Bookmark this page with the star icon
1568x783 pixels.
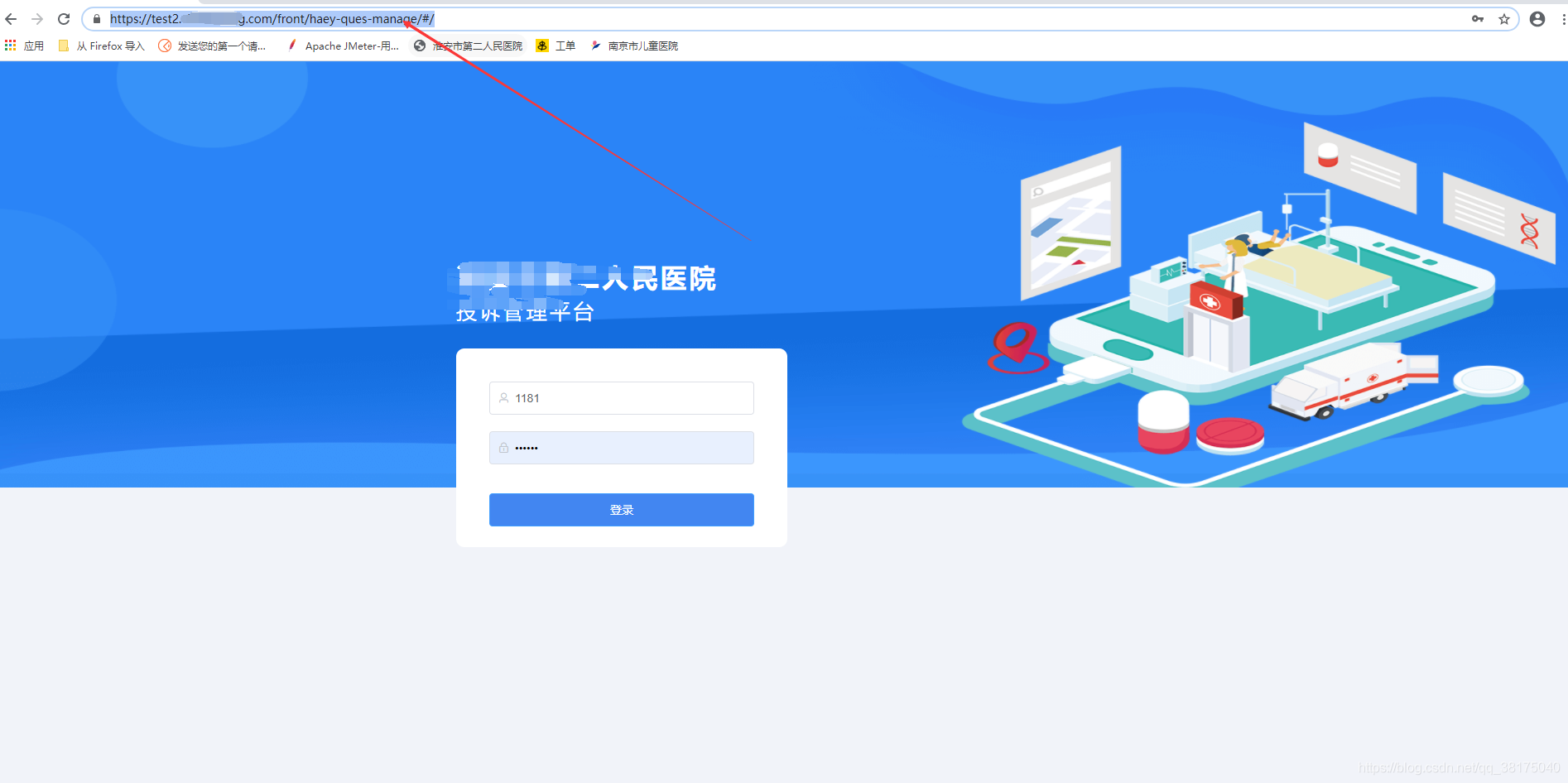1504,19
